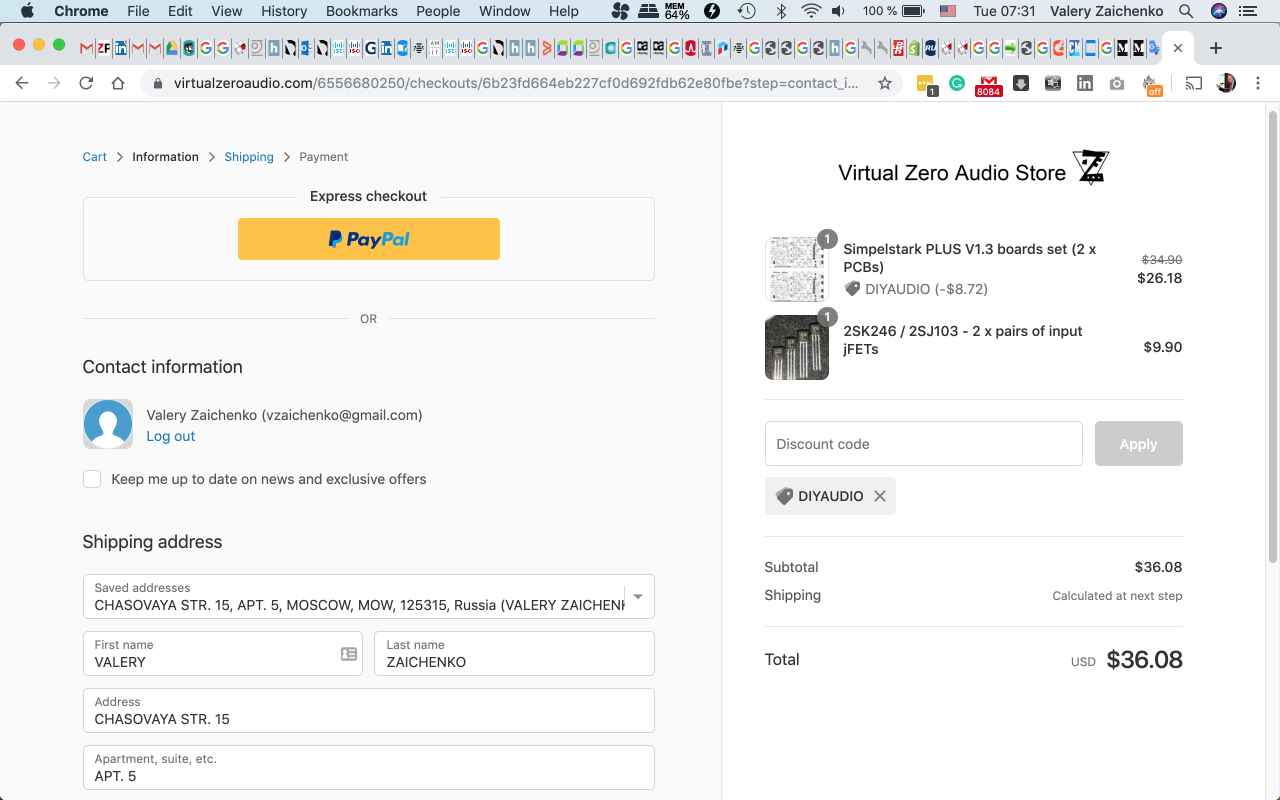Click Apply discount button

tap(1139, 444)
